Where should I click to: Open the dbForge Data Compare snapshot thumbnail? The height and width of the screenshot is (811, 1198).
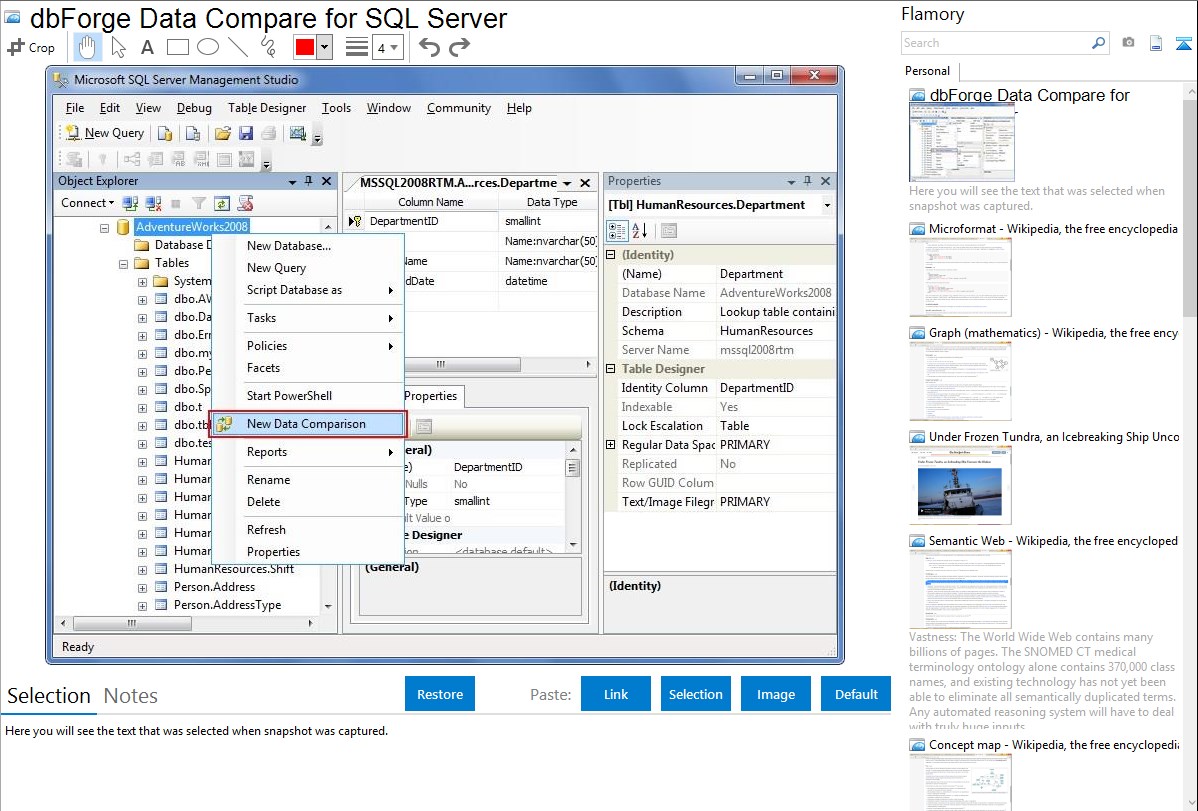click(x=962, y=143)
